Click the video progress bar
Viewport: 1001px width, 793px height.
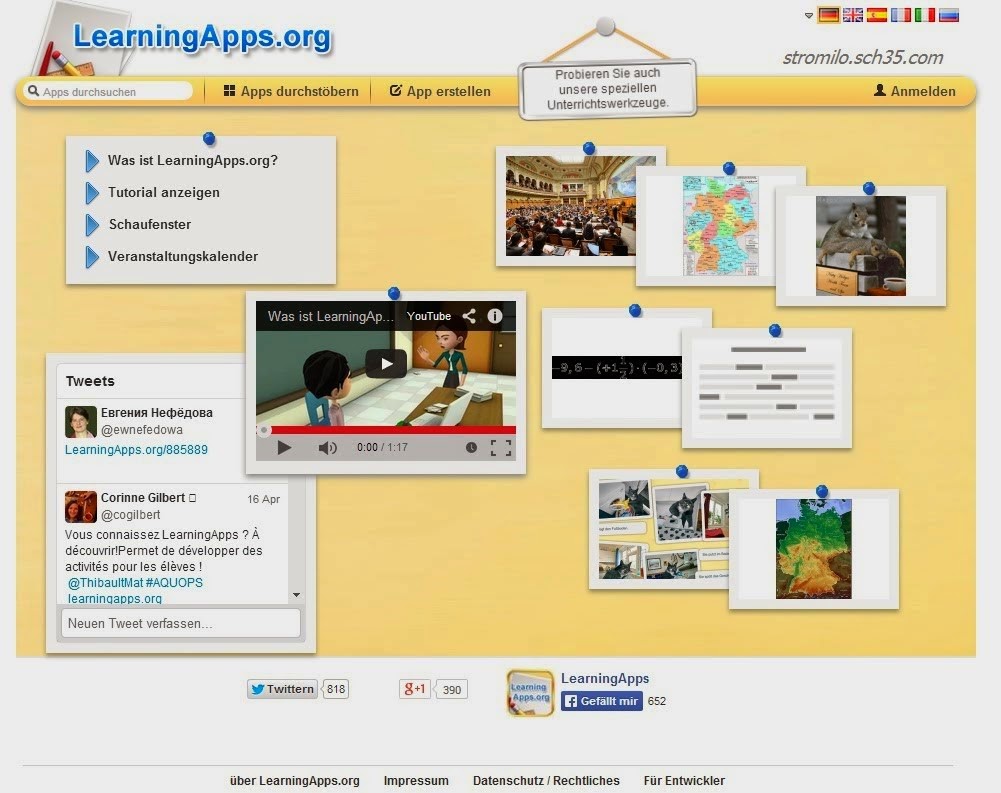[x=386, y=430]
